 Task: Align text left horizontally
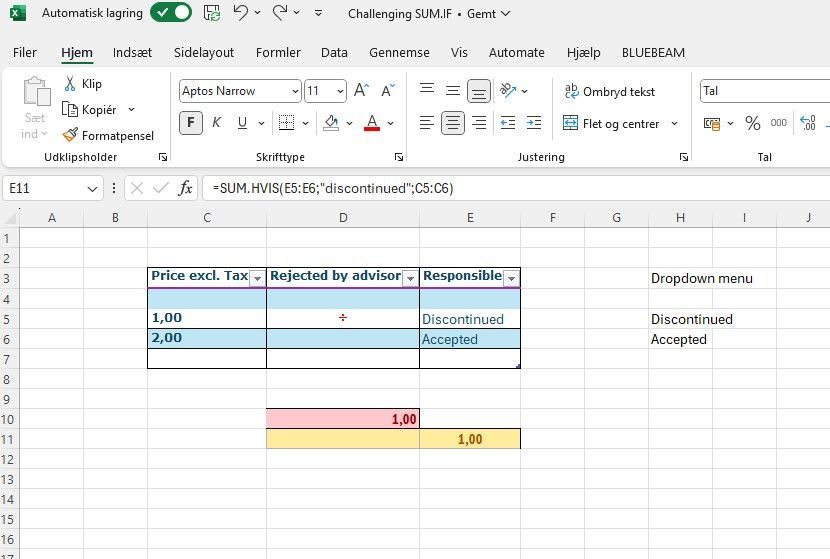coord(427,123)
